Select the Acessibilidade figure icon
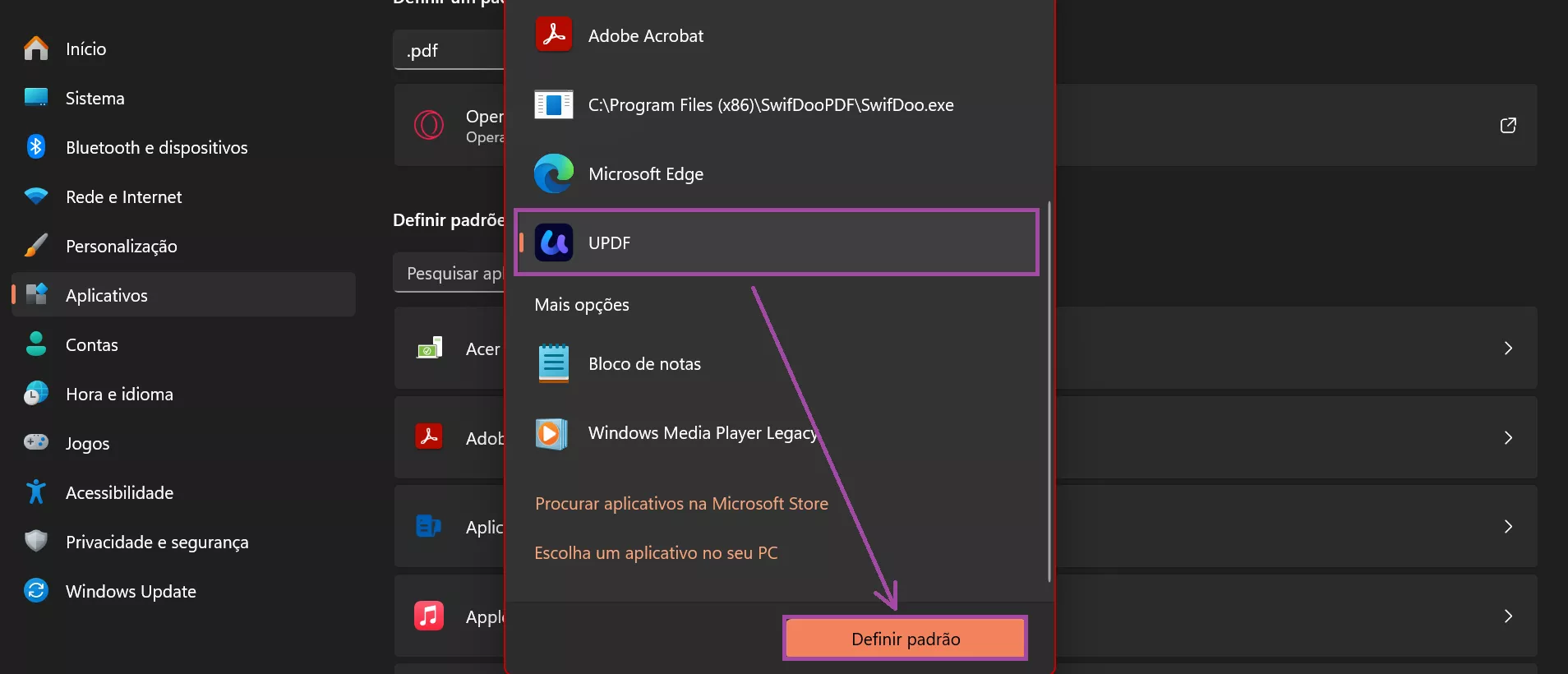This screenshot has height=674, width=1568. (36, 492)
